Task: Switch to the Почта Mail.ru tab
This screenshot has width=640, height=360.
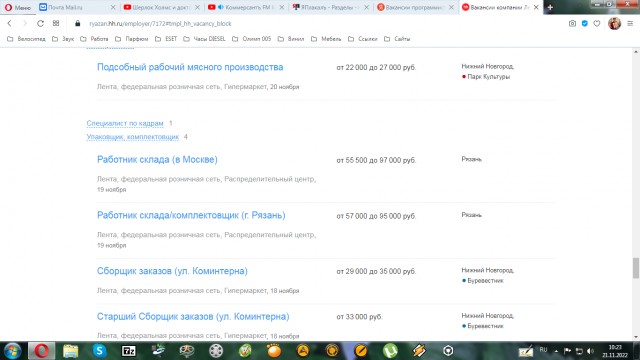Action: click(65, 7)
